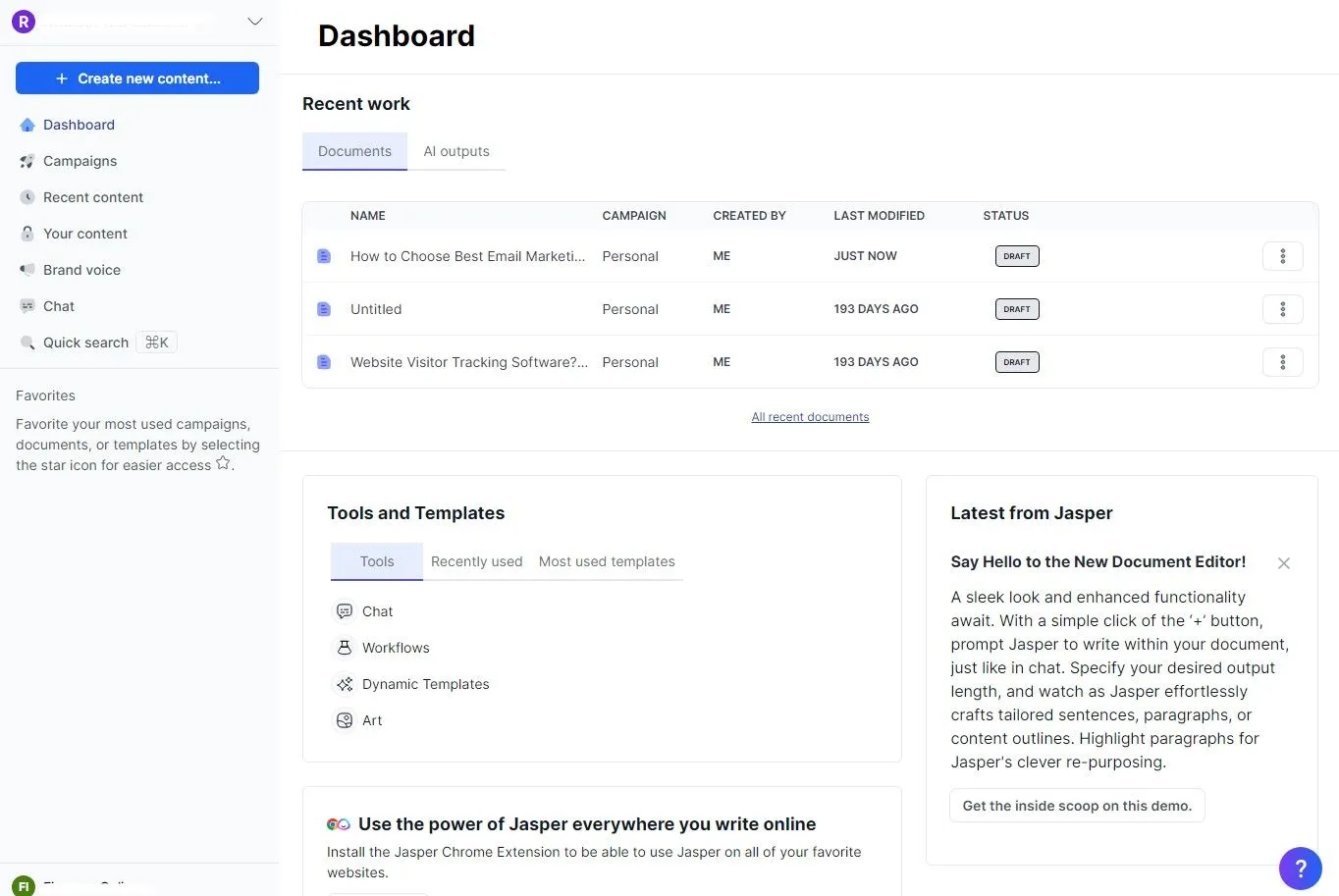
Task: Open Quick search from the sidebar
Action: tap(85, 342)
